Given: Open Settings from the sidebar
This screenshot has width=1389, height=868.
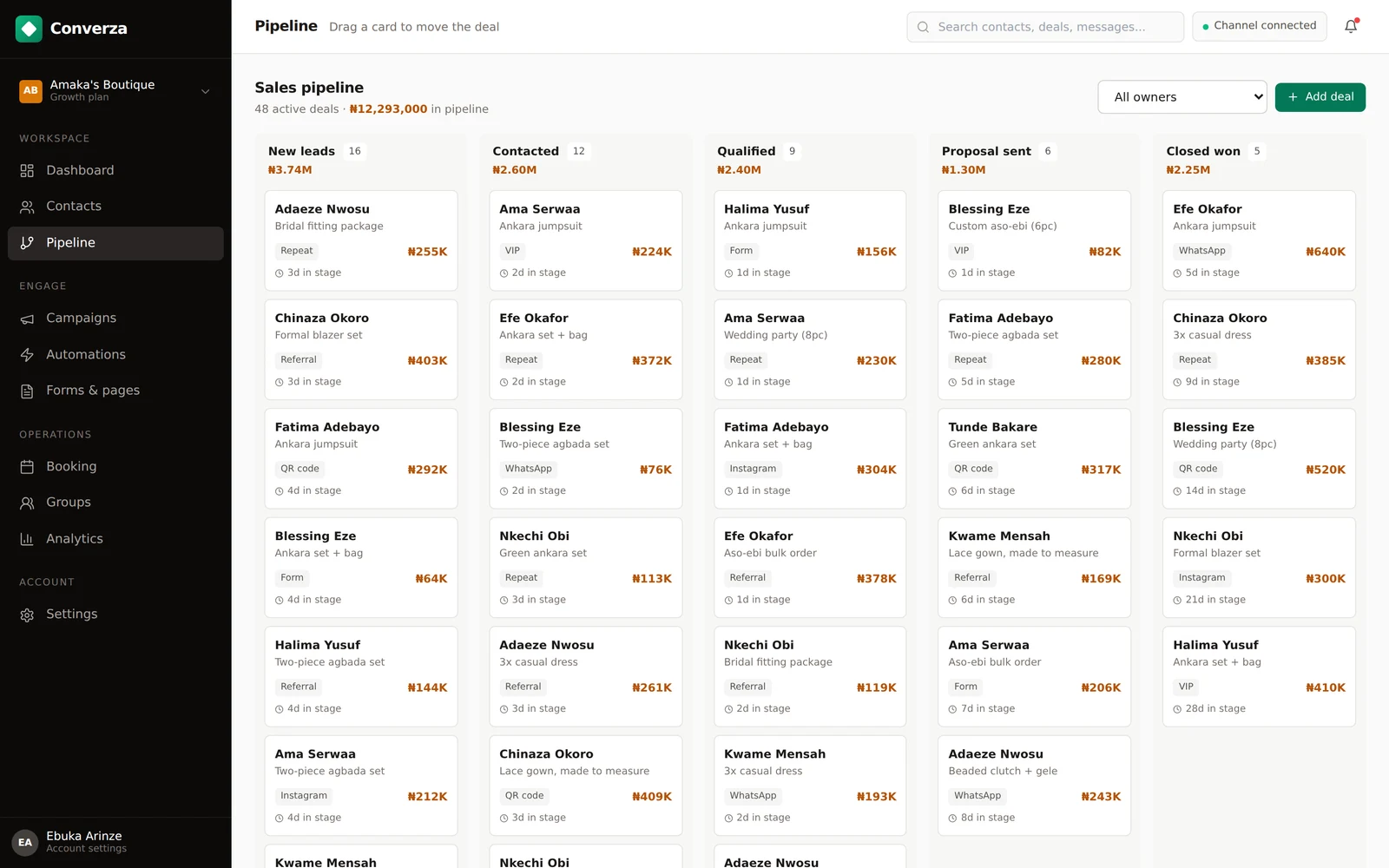Looking at the screenshot, I should pos(115,614).
